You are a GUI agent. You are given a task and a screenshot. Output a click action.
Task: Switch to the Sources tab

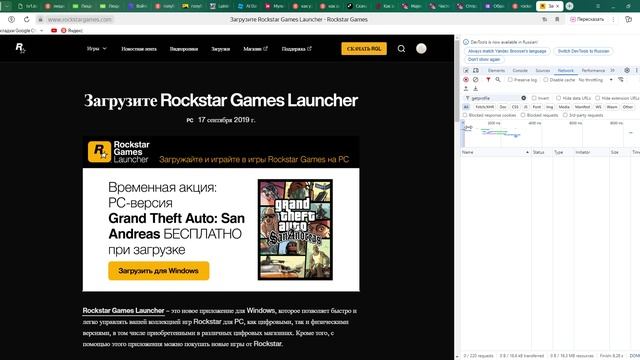point(543,71)
